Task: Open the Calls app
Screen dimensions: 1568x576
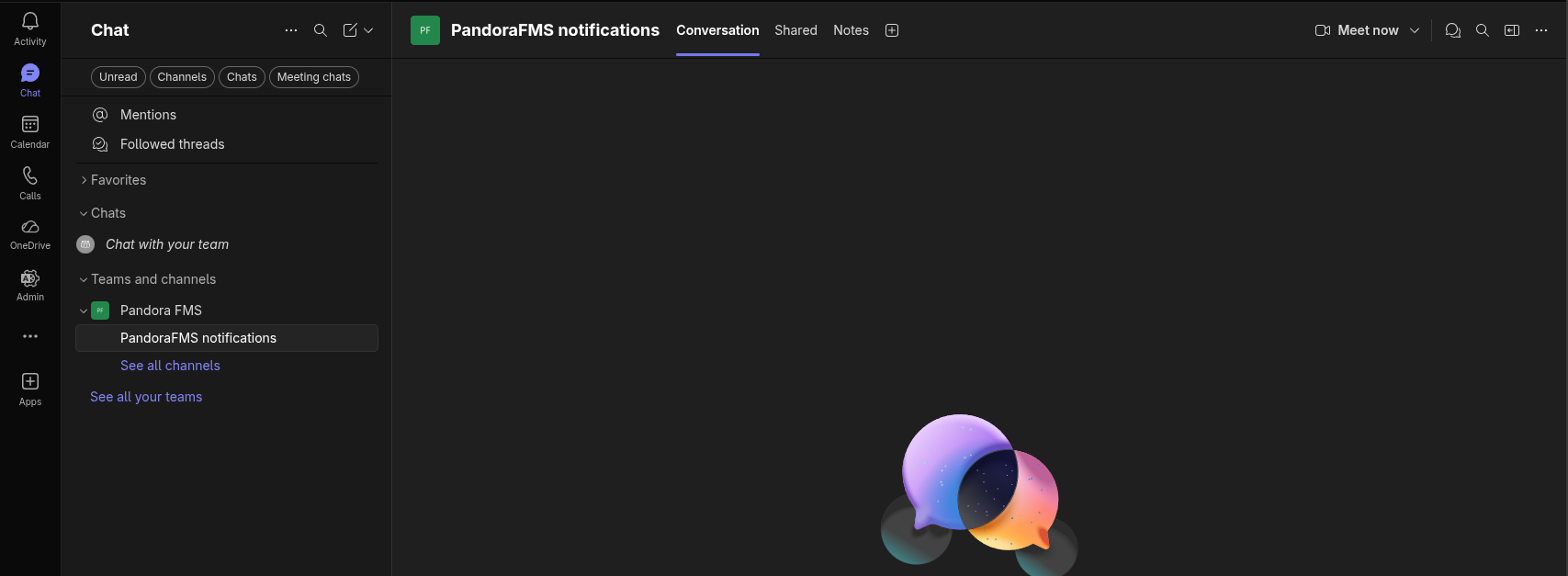Action: coord(30,183)
